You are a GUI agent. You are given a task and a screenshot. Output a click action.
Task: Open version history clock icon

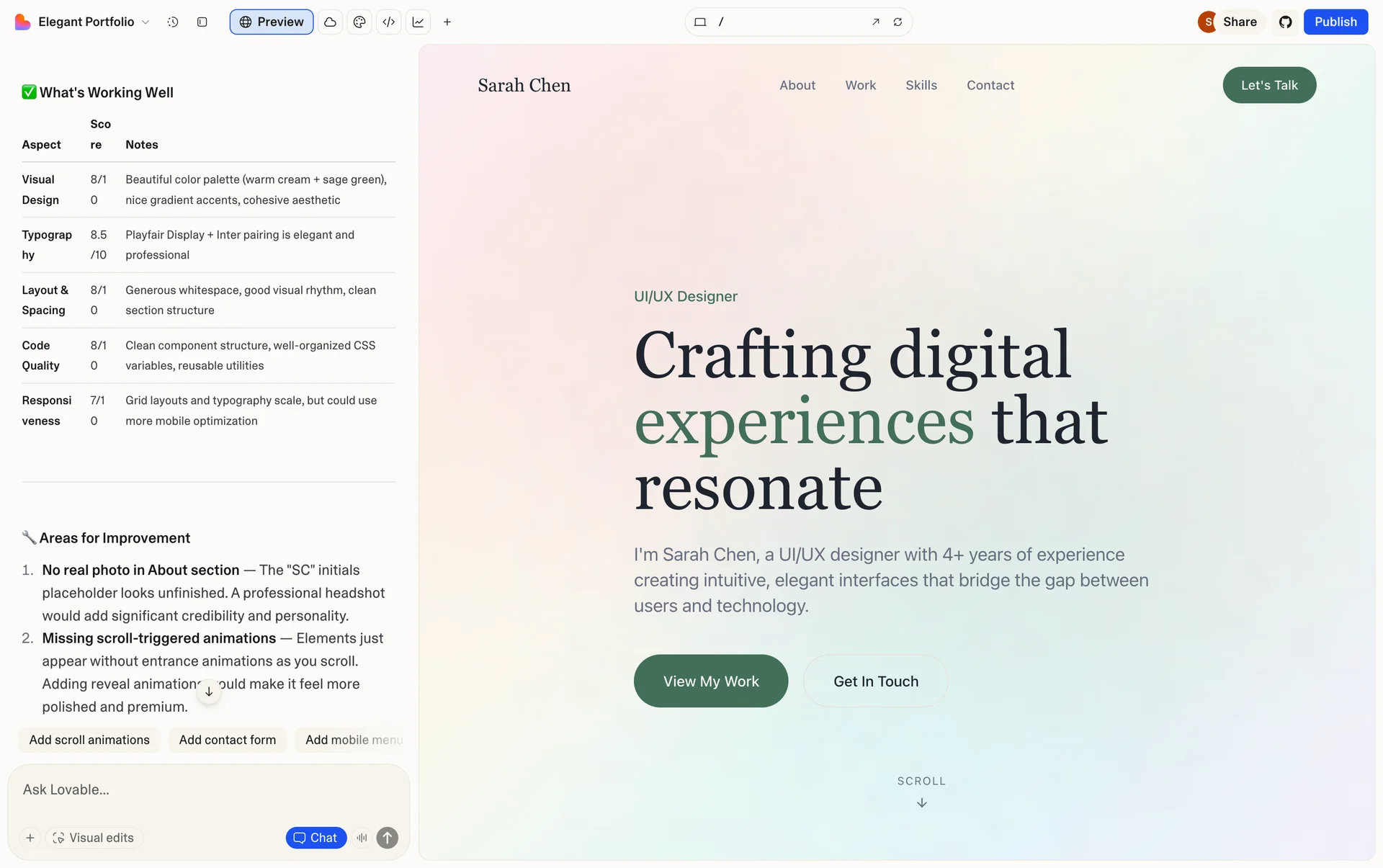coord(173,22)
